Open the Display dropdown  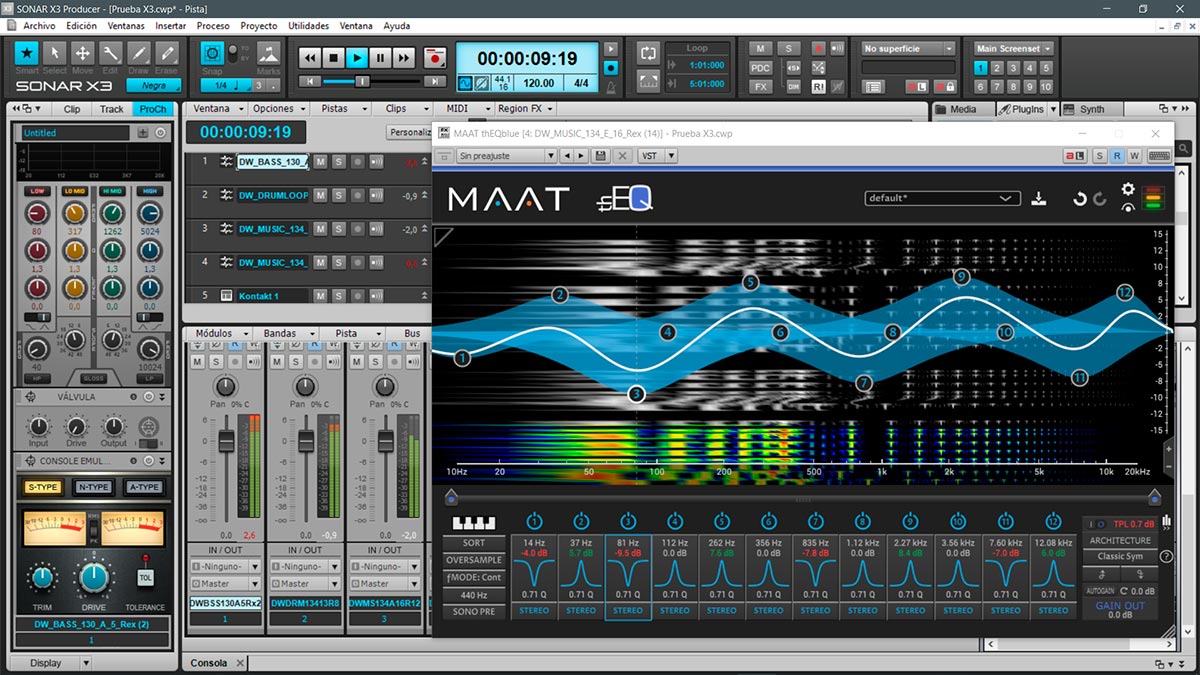58,663
